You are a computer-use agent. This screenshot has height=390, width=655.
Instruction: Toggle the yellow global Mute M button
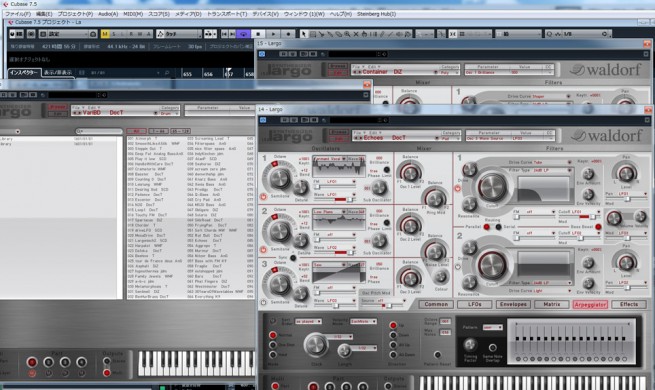click(x=105, y=34)
